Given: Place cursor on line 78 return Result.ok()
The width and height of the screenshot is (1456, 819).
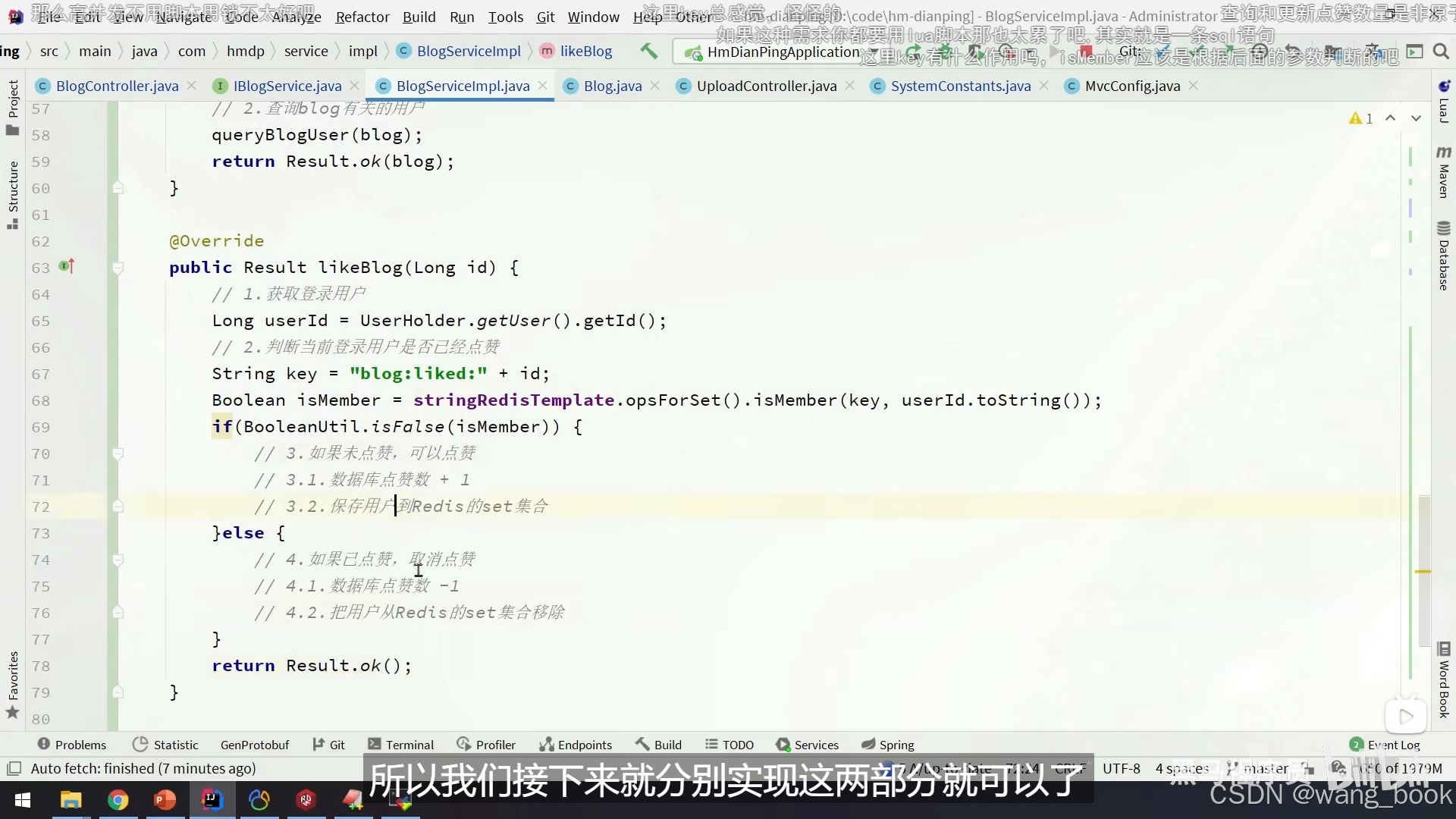Looking at the screenshot, I should coord(312,665).
